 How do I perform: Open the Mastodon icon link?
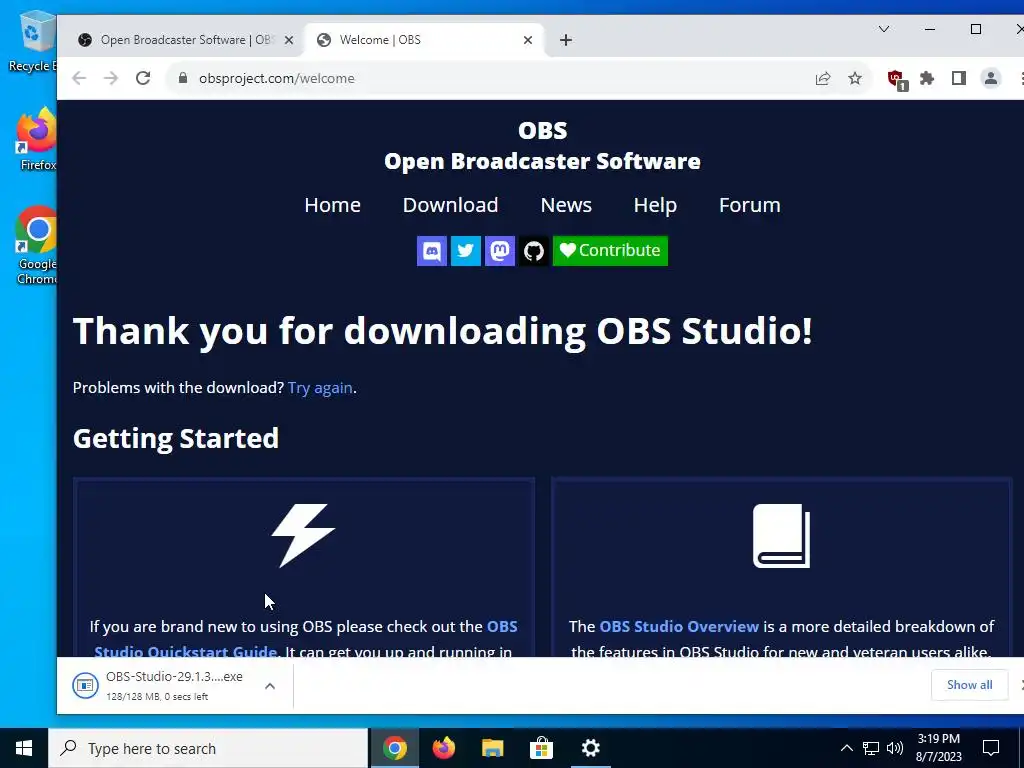(500, 251)
